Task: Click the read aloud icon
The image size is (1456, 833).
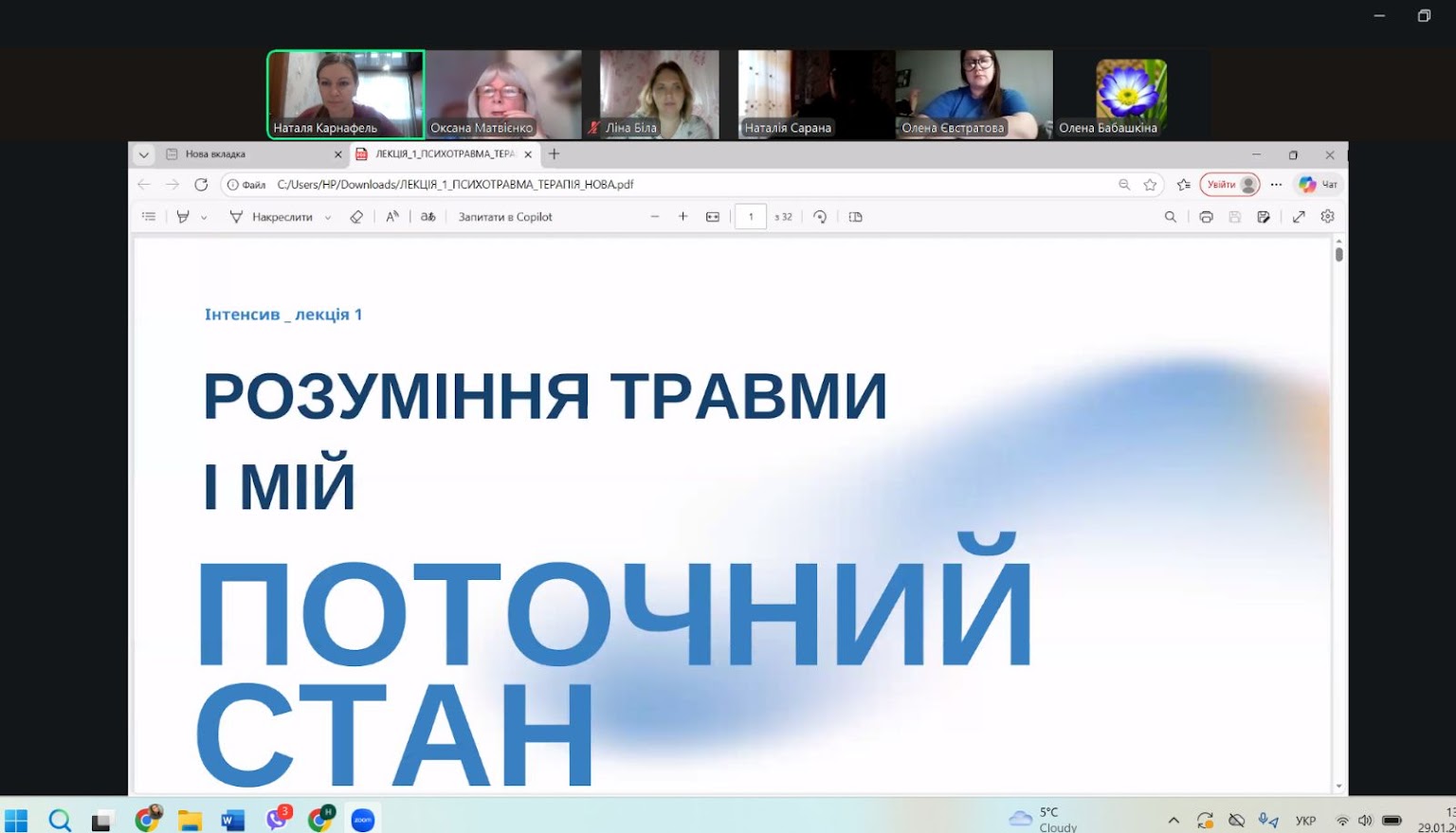Action: coord(392,217)
